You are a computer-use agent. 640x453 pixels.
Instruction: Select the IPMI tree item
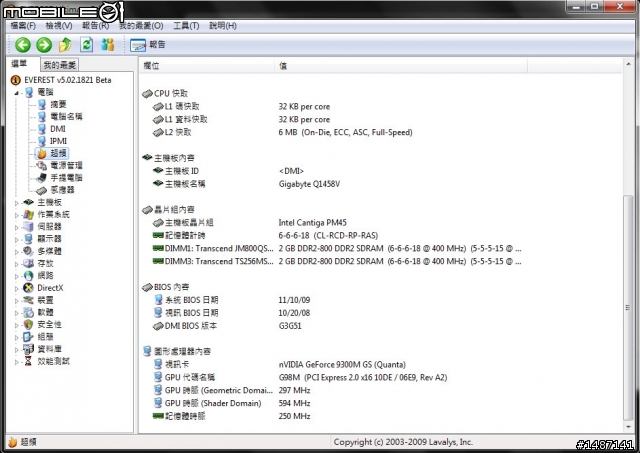pos(58,141)
